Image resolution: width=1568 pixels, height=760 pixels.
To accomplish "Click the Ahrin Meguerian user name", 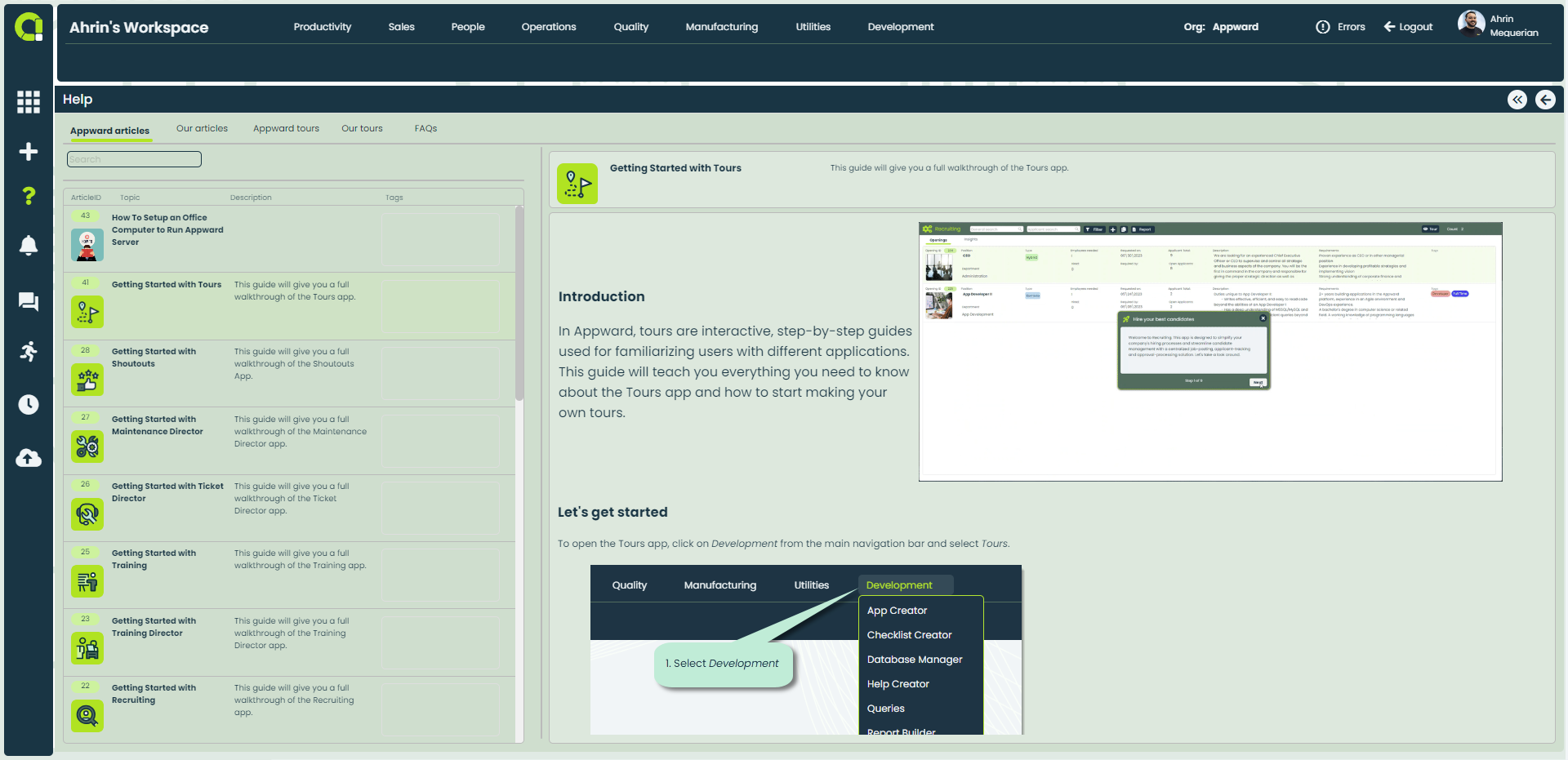I will click(x=1514, y=26).
